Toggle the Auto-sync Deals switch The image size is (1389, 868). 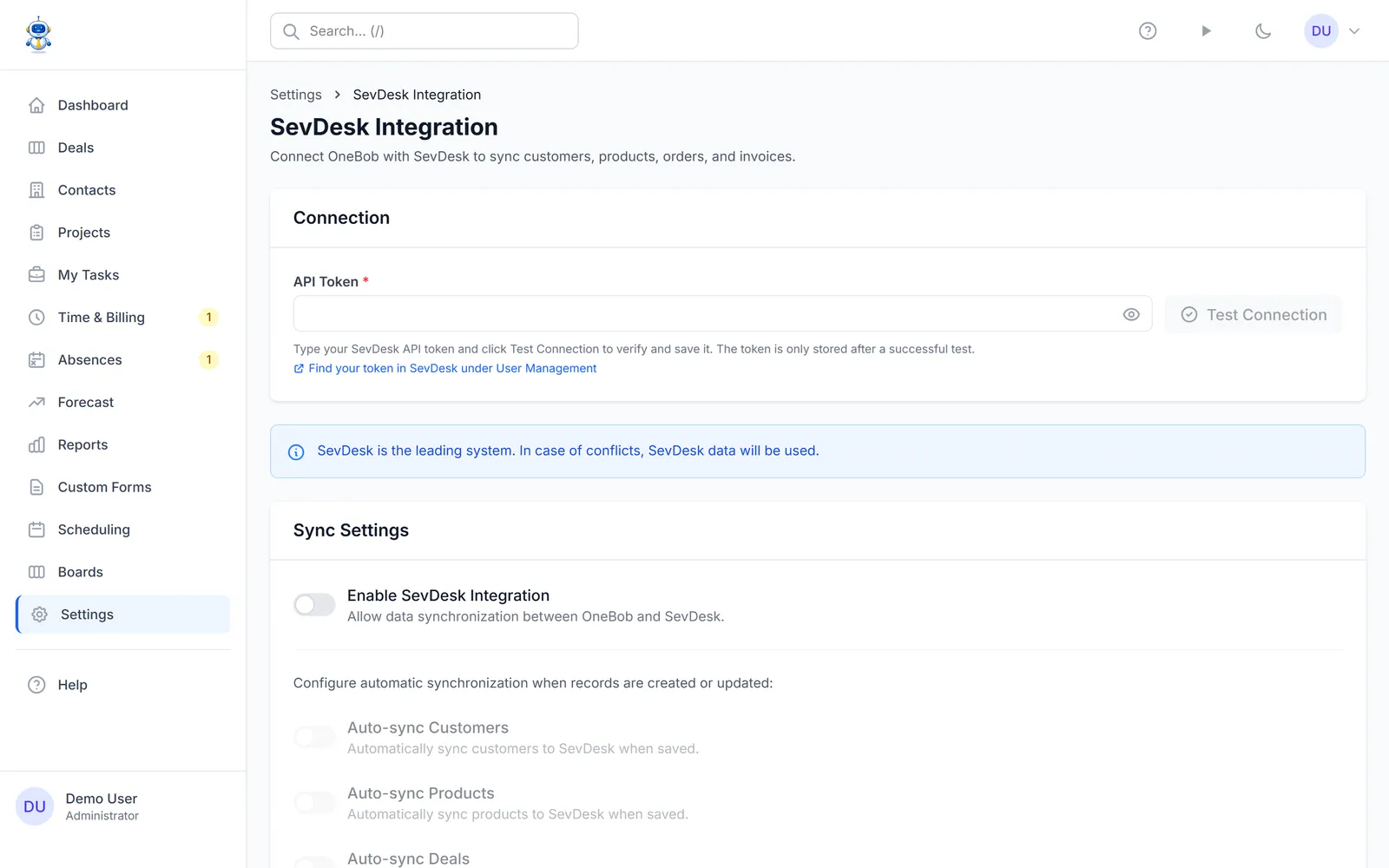[314, 864]
